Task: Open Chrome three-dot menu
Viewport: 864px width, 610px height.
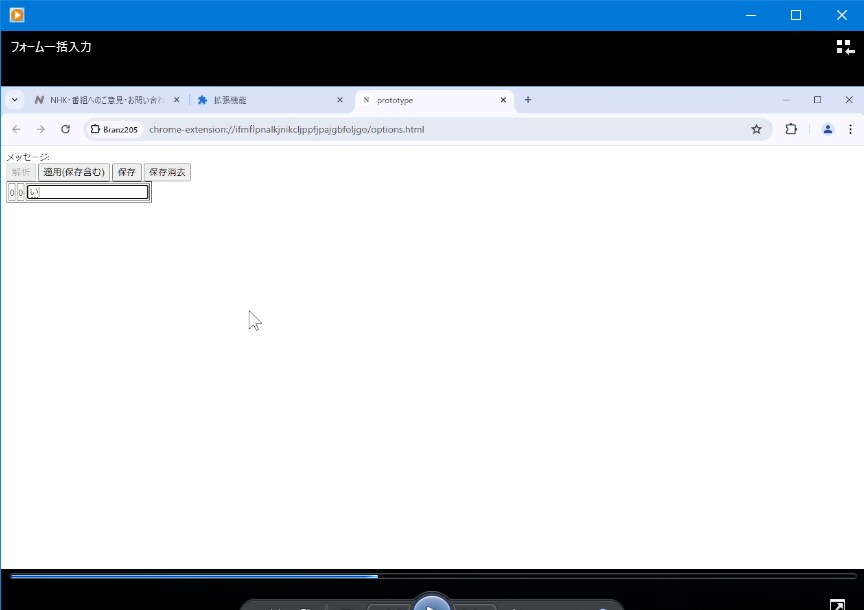Action: tap(850, 129)
